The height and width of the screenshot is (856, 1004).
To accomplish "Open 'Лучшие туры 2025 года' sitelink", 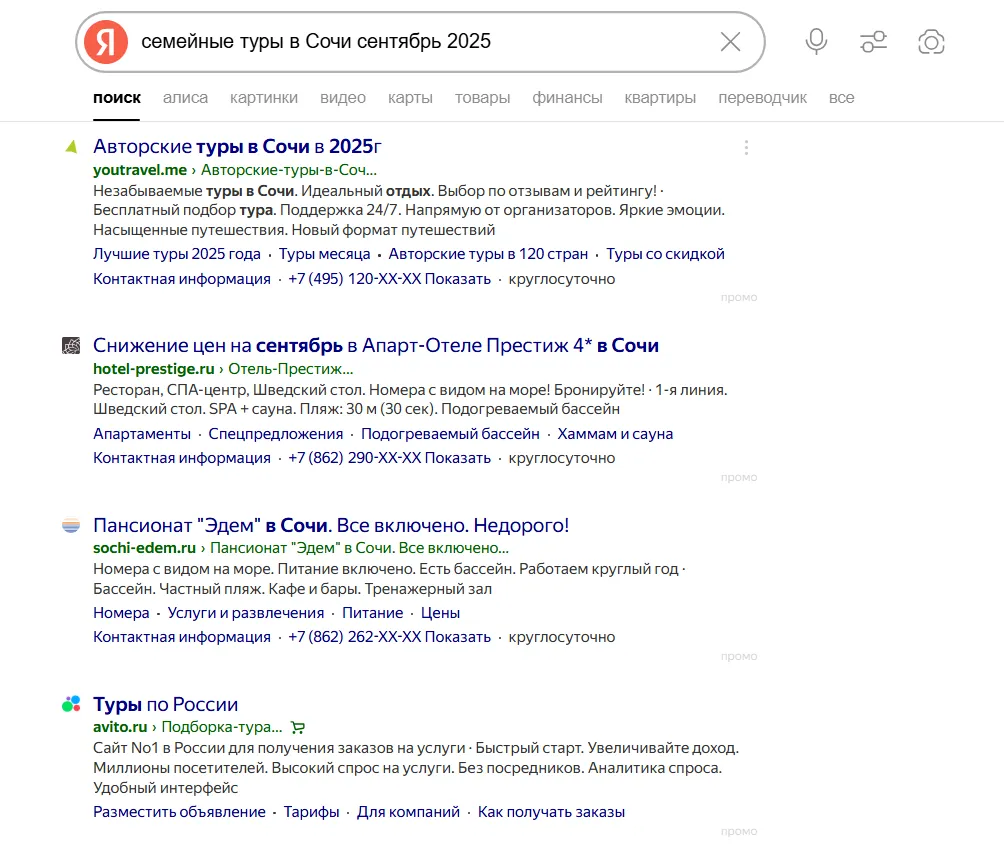I will click(177, 254).
